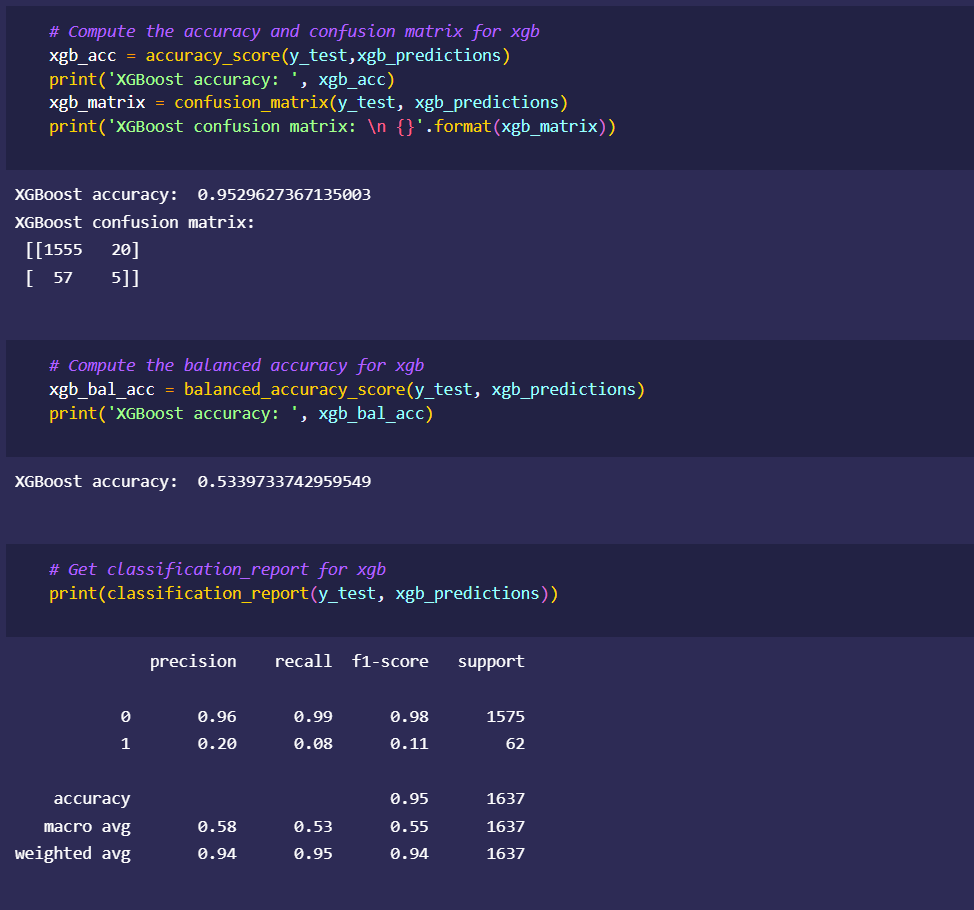Click the code line print('XGBoost accuracy: ', xgb_acc)

[x=222, y=80]
